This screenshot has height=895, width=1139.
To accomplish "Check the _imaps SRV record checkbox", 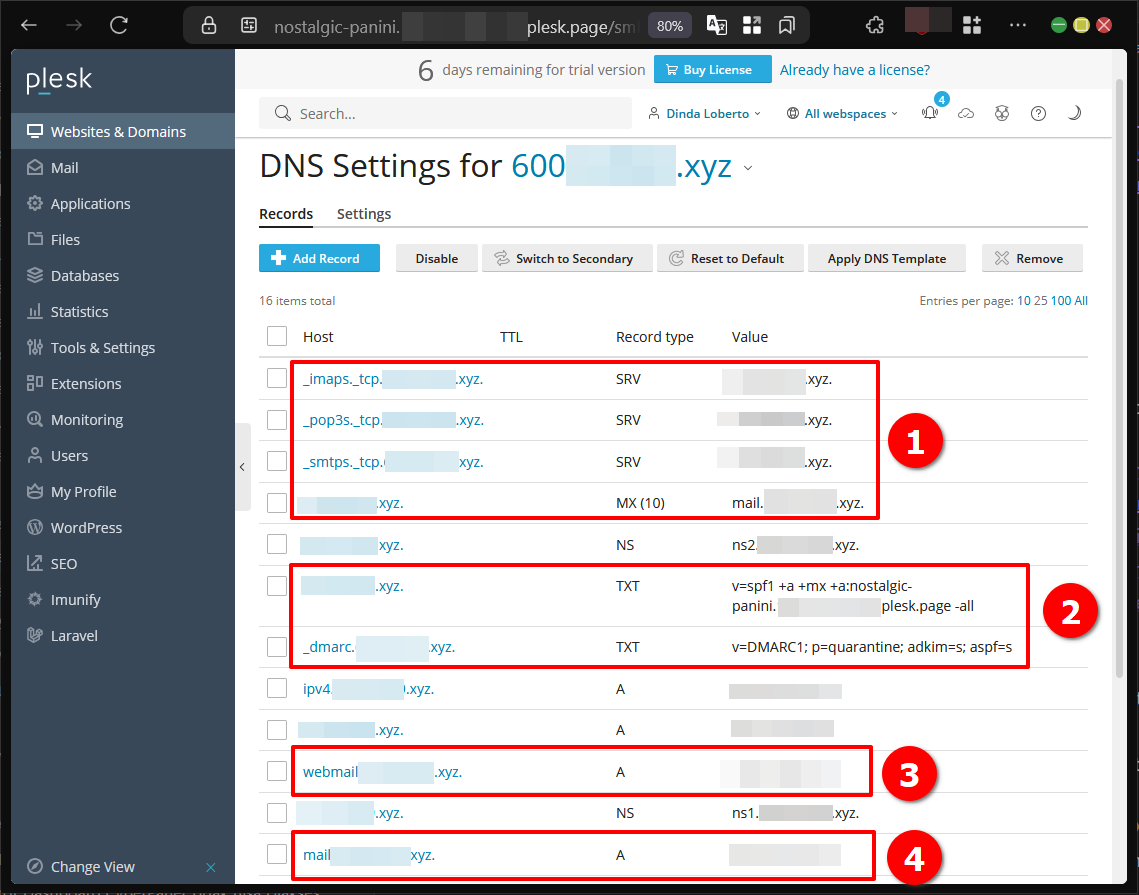I will 276,378.
